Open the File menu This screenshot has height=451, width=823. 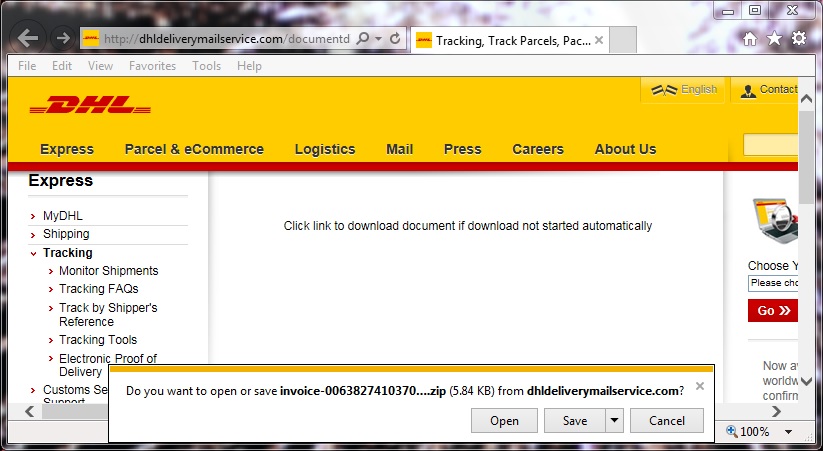pyautogui.click(x=27, y=66)
